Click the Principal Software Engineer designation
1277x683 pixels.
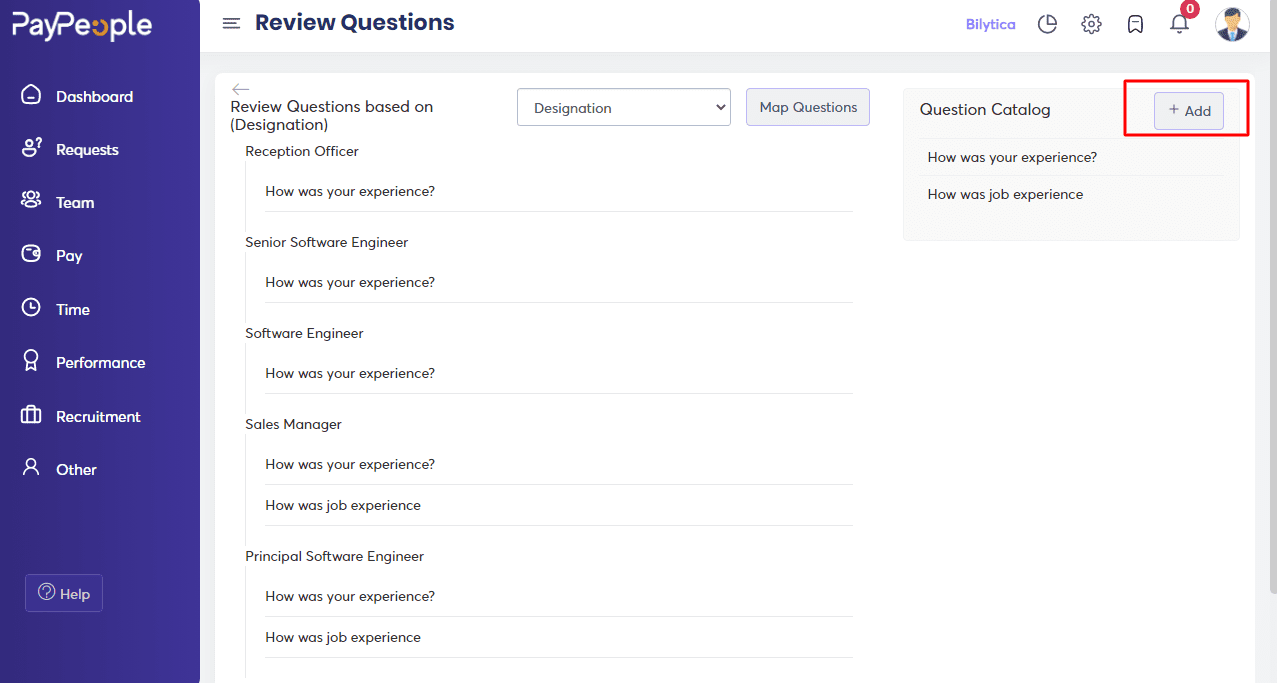point(335,556)
